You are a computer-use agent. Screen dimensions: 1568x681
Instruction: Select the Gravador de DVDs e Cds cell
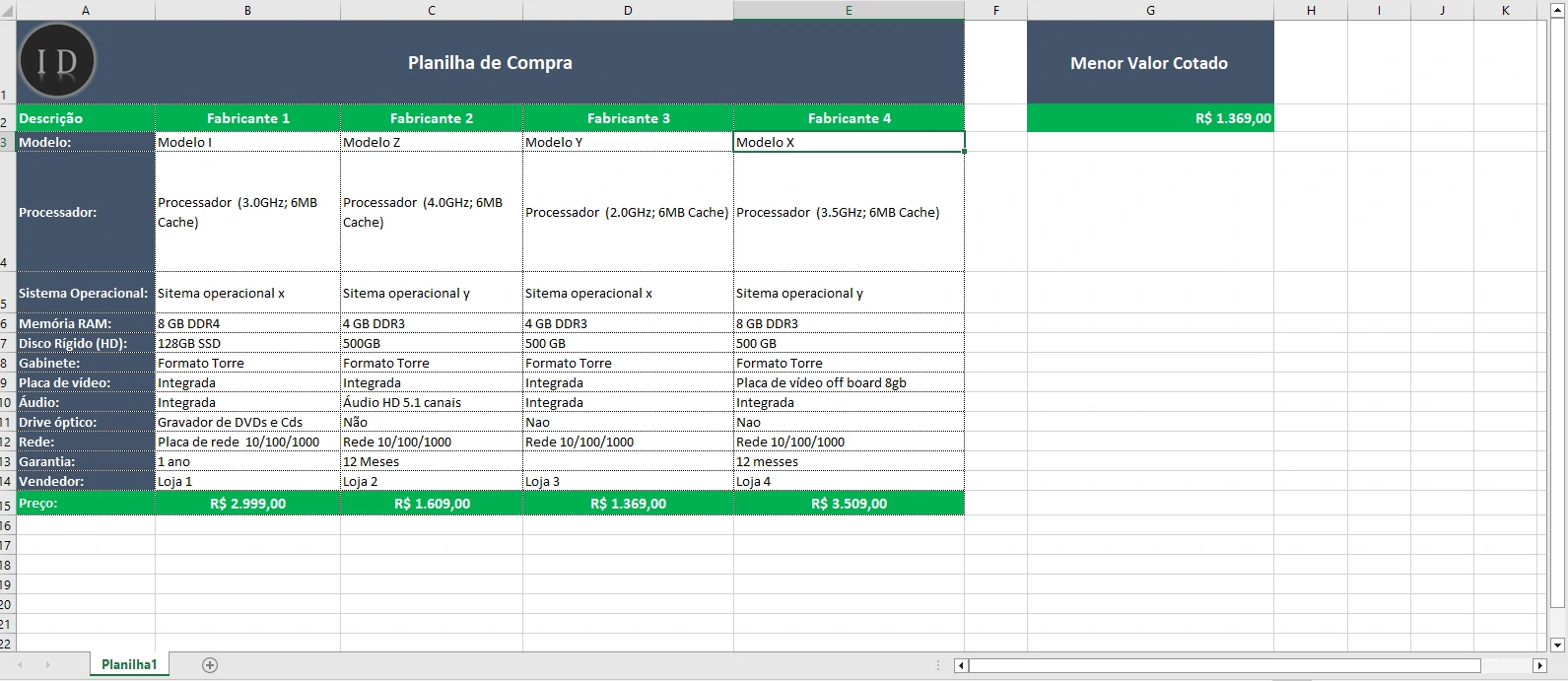pyautogui.click(x=247, y=422)
